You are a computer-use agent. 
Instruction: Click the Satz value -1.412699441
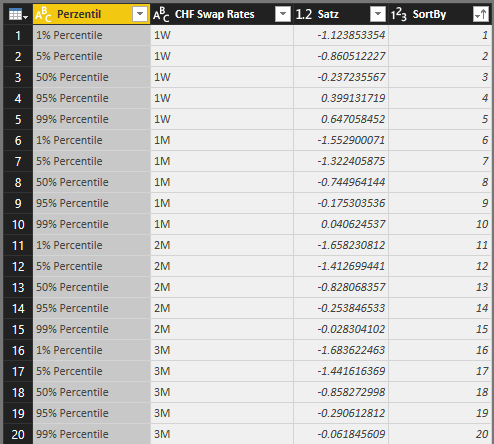coord(351,266)
